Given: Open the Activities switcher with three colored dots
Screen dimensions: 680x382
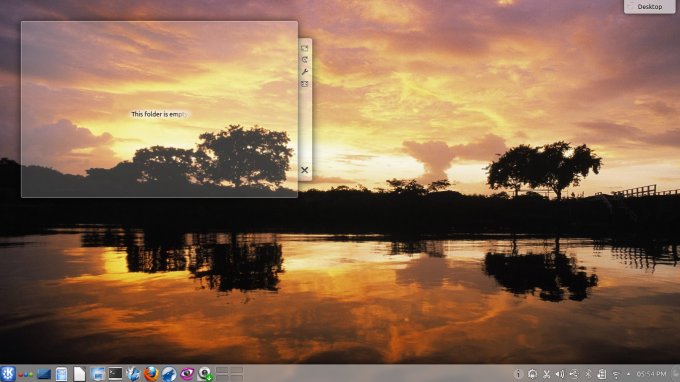Looking at the screenshot, I should coord(26,374).
